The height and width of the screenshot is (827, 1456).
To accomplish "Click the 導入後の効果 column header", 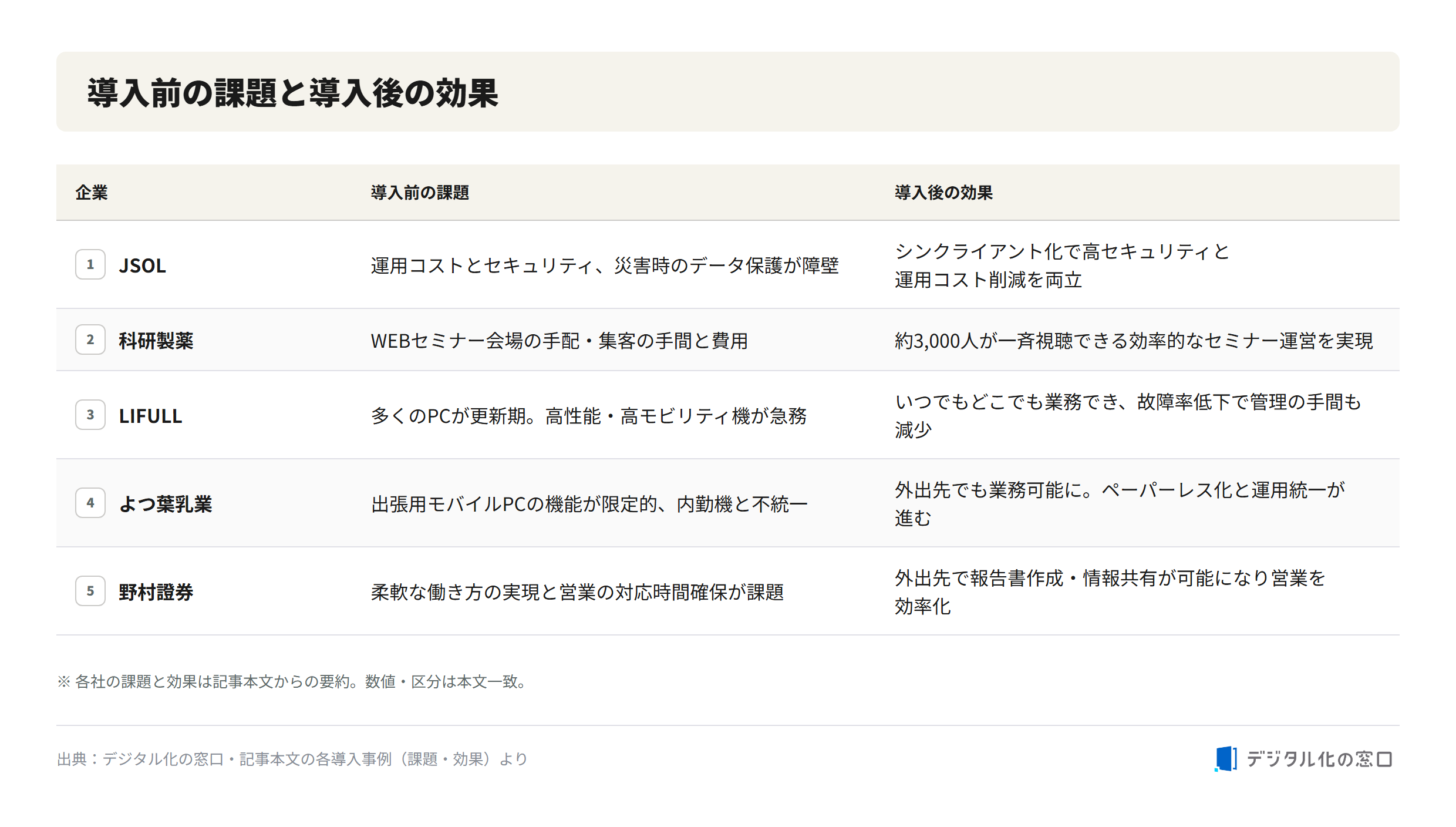I will [943, 193].
